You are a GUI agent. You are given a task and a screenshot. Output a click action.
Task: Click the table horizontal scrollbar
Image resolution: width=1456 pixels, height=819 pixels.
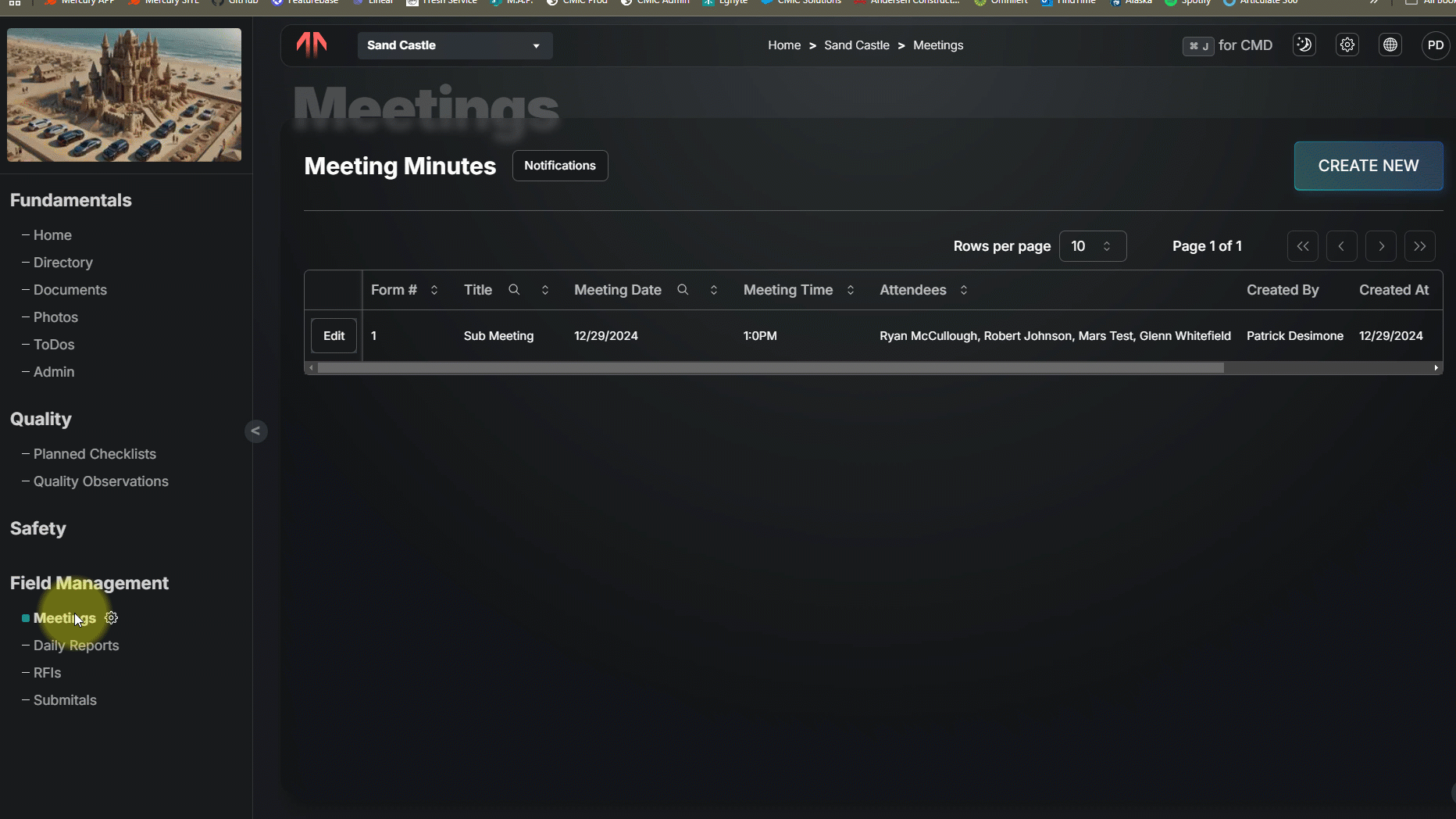pos(770,368)
